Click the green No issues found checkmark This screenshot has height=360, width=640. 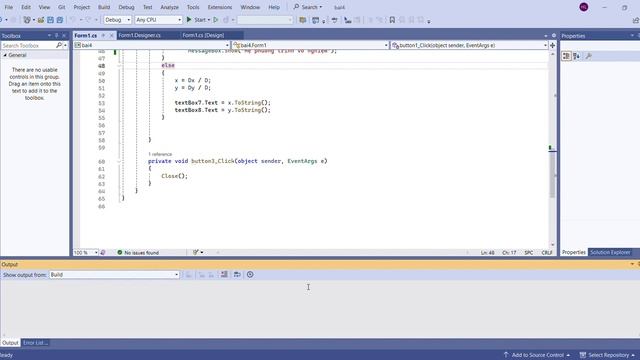click(x=120, y=253)
